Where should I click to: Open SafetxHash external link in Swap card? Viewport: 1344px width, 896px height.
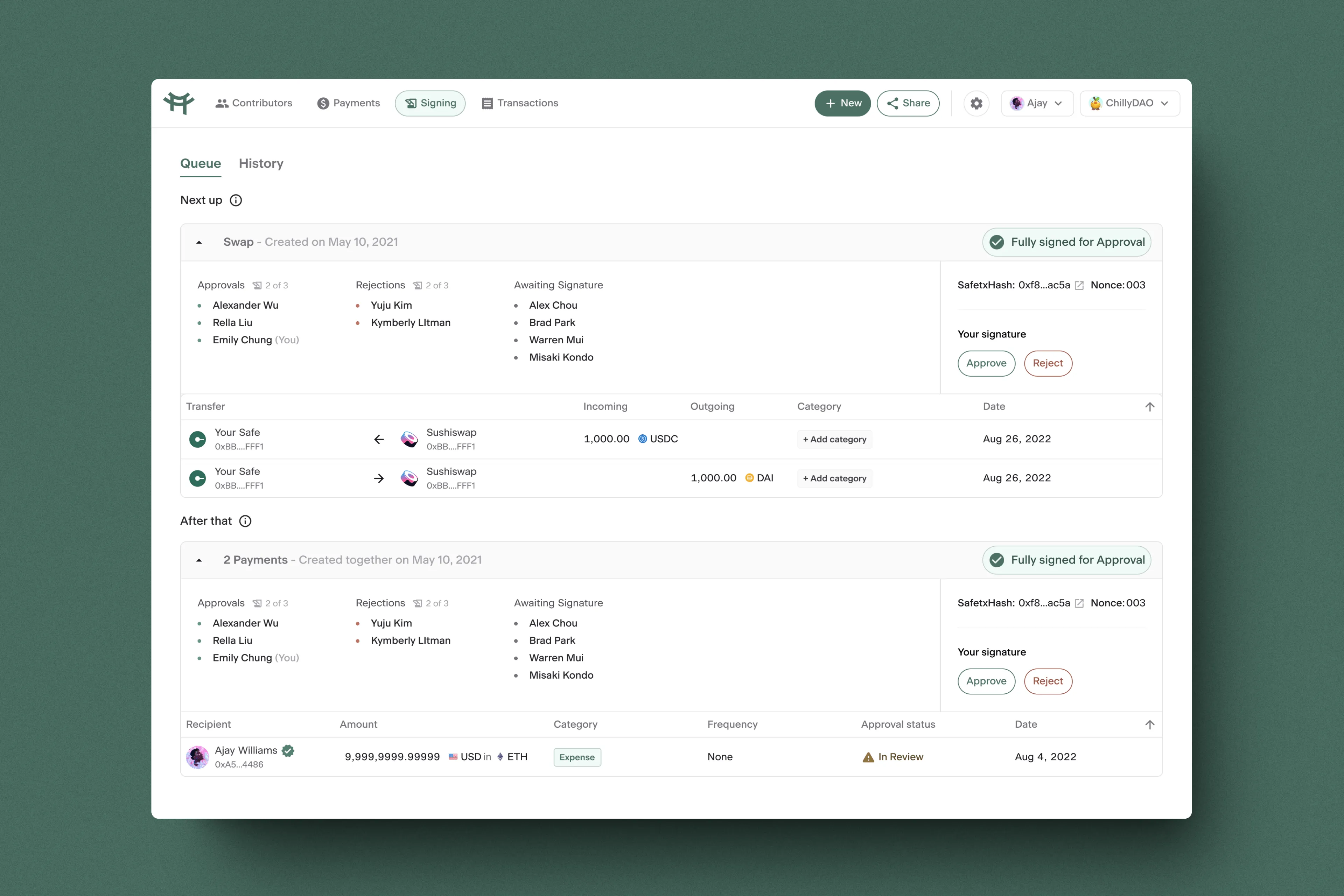(x=1079, y=285)
